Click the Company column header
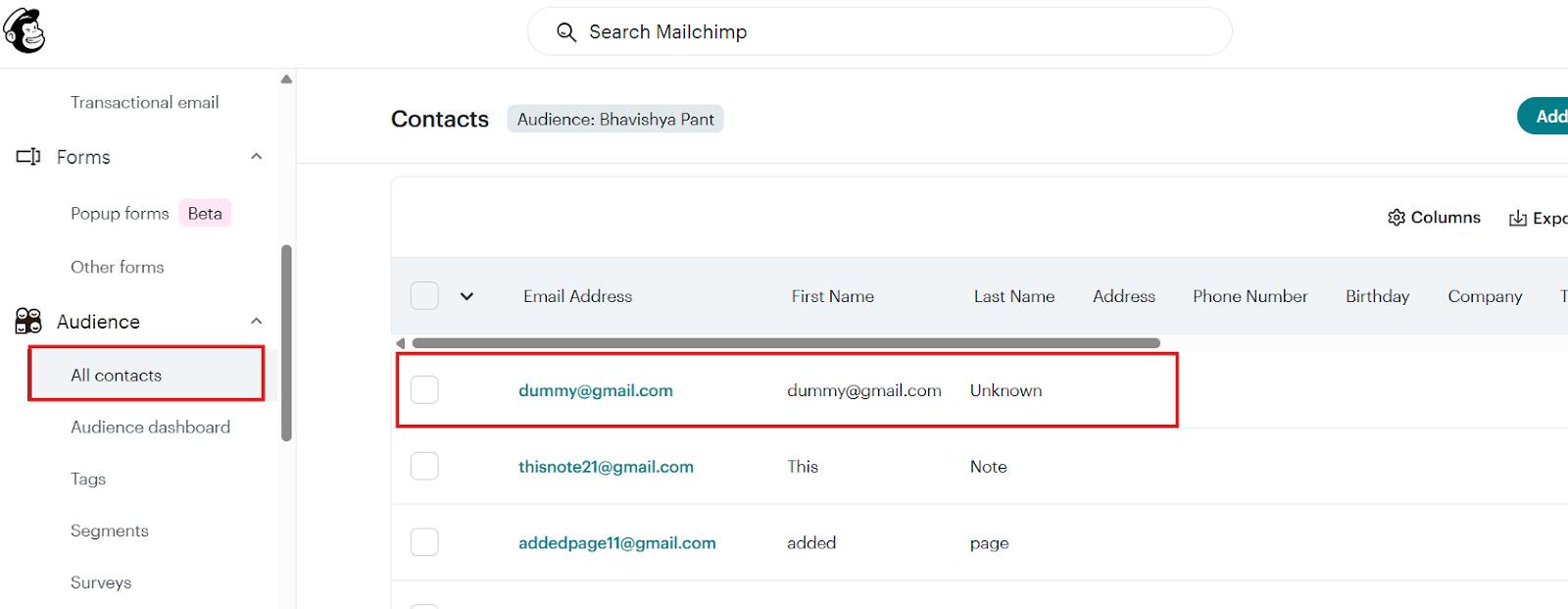The height and width of the screenshot is (609, 1568). pos(1485,296)
